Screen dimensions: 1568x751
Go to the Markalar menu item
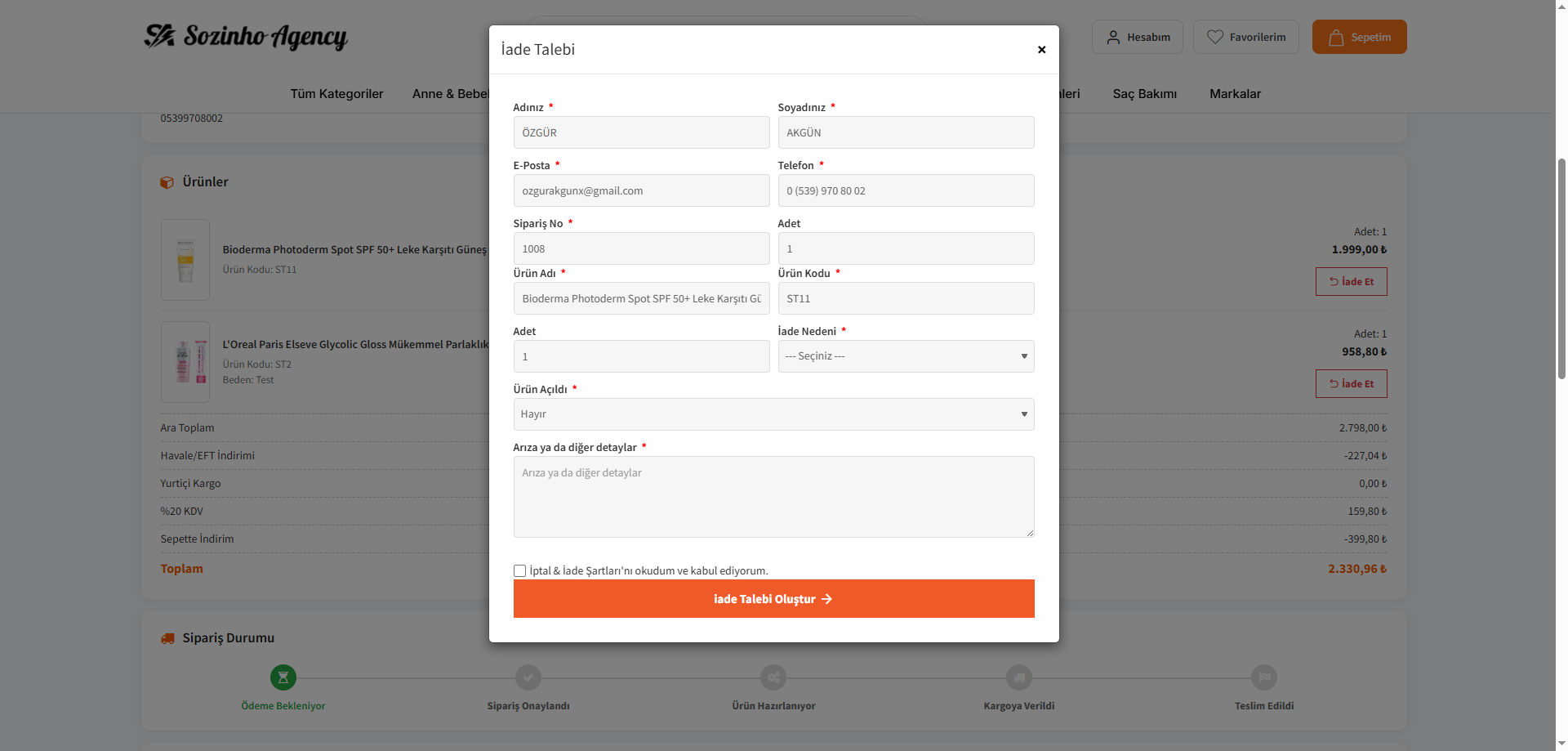[x=1235, y=94]
